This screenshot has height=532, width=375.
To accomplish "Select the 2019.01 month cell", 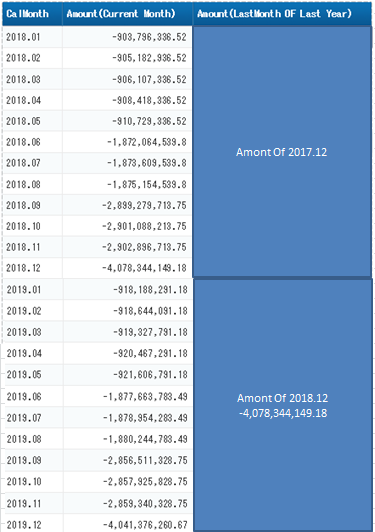I will click(33, 289).
